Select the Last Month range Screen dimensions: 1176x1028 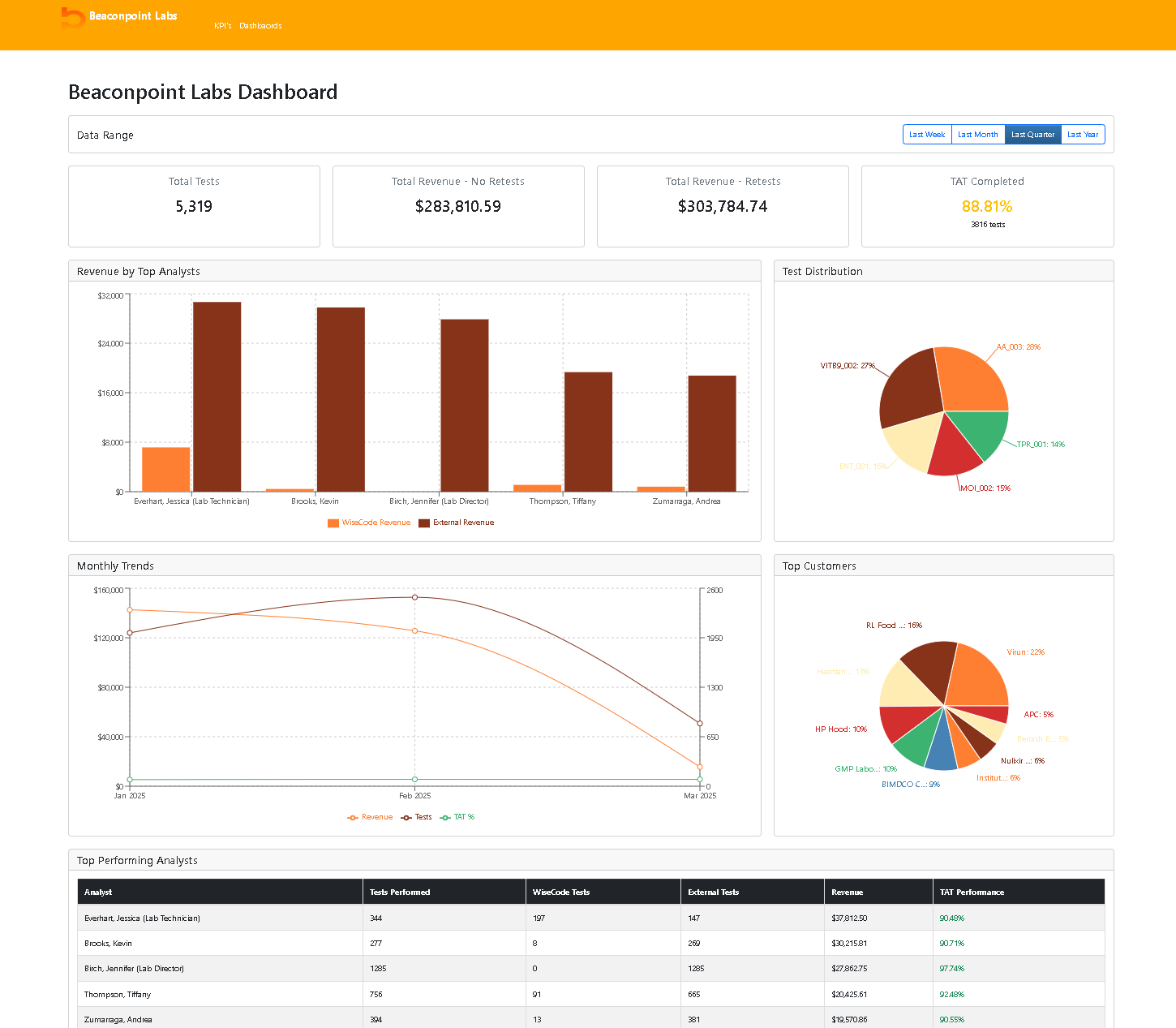[978, 135]
